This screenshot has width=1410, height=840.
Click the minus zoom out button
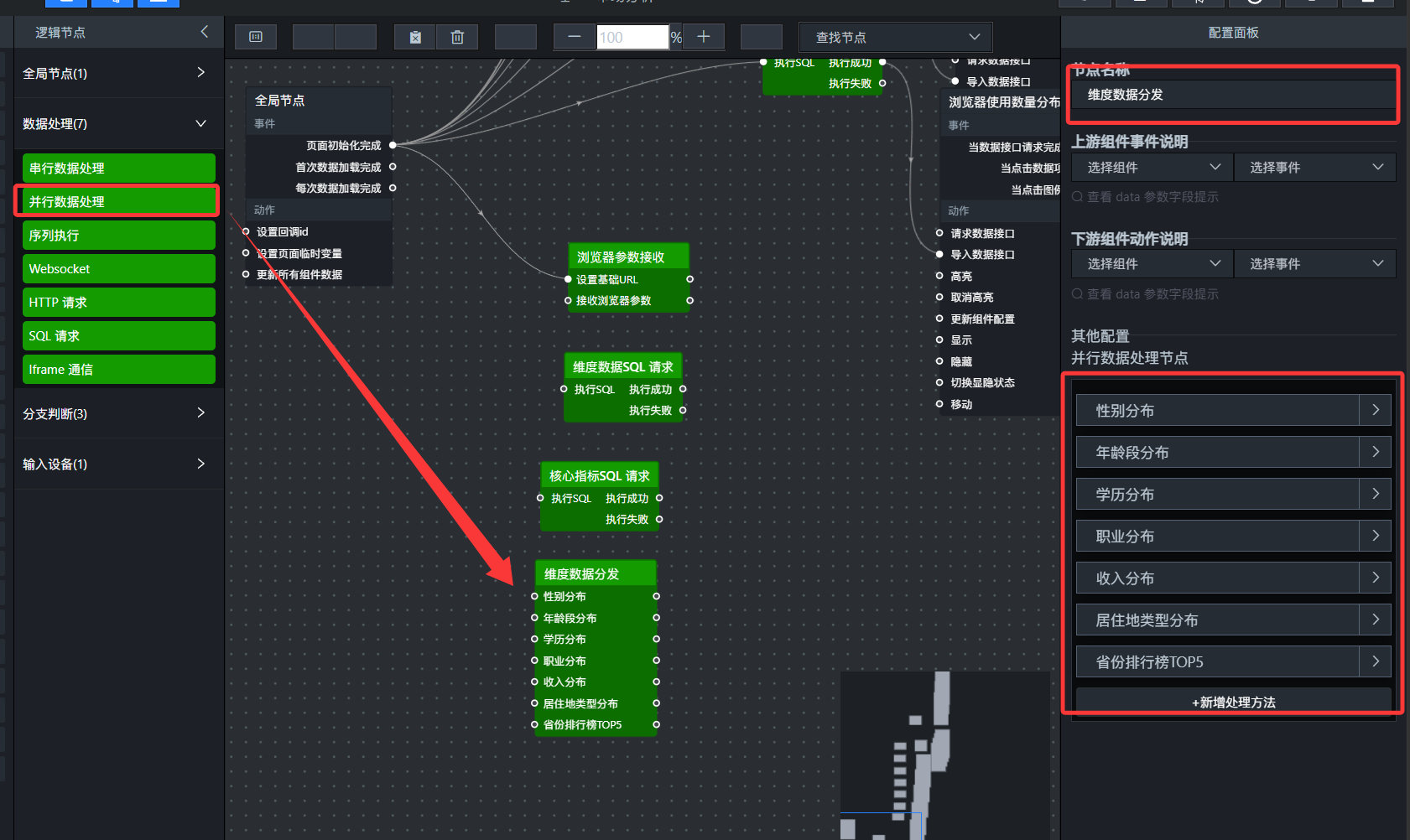tap(575, 37)
